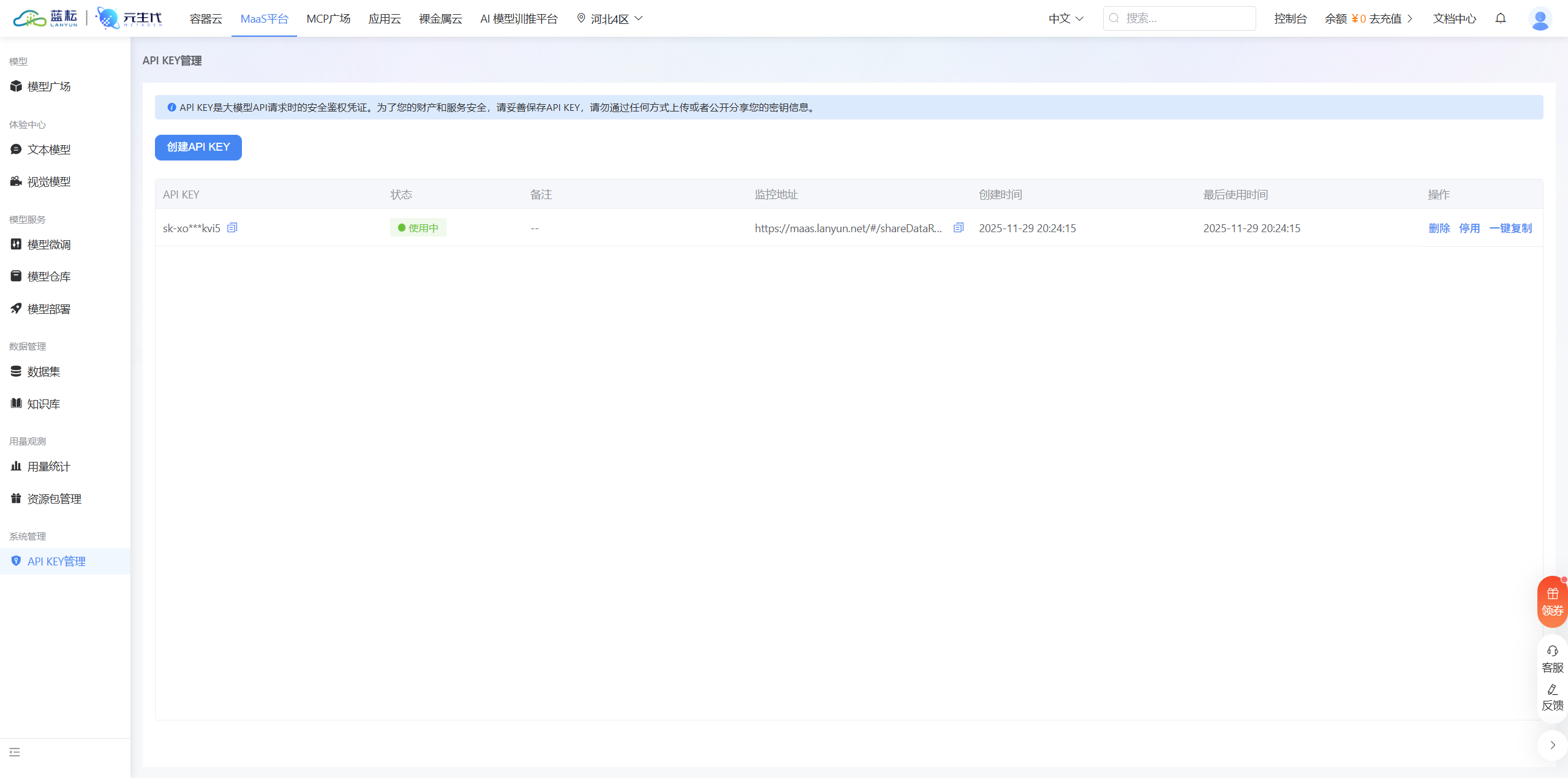The image size is (1568, 778).
Task: Disable the key with 停用
Action: [1469, 228]
